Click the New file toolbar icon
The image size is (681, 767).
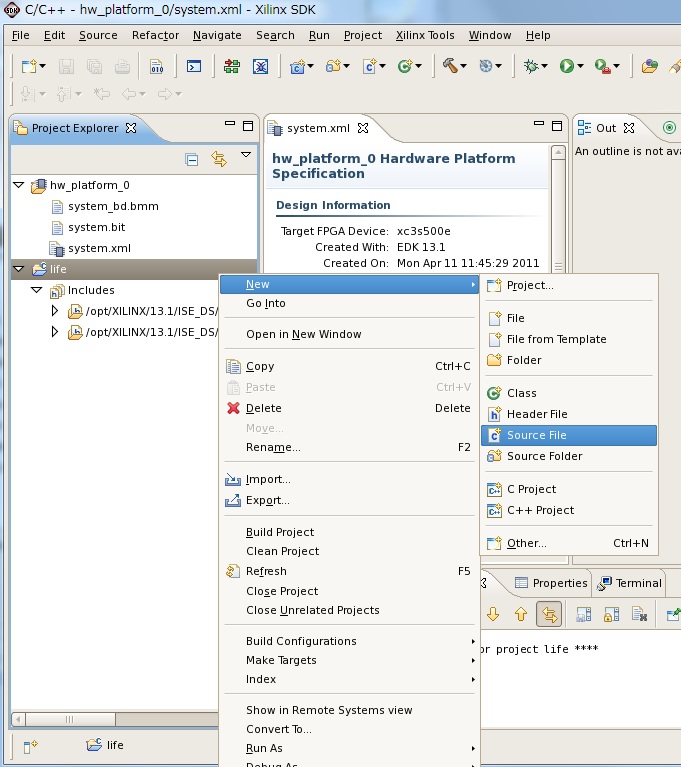click(x=29, y=66)
